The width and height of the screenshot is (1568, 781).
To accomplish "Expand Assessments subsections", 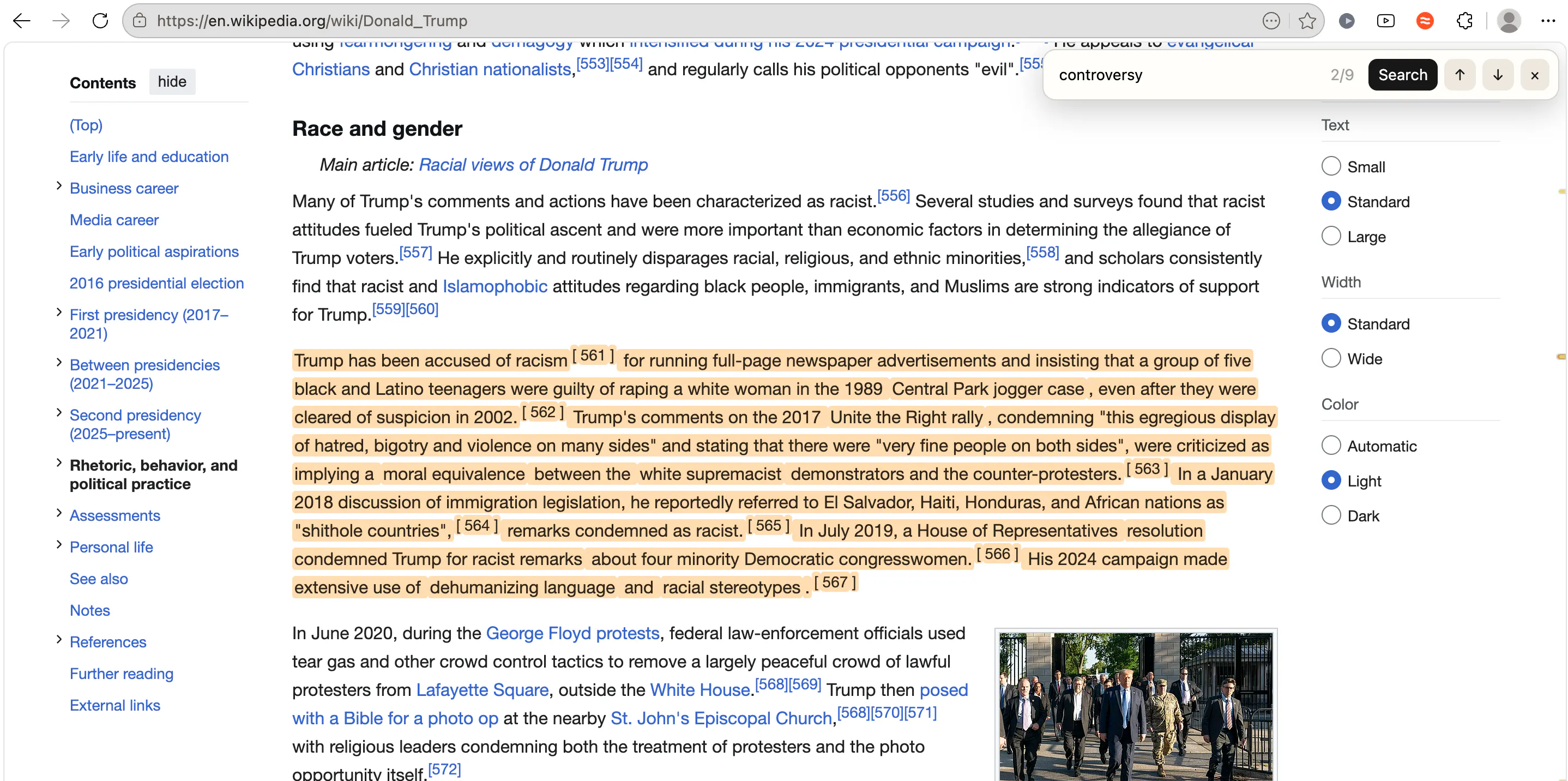I will coord(59,513).
